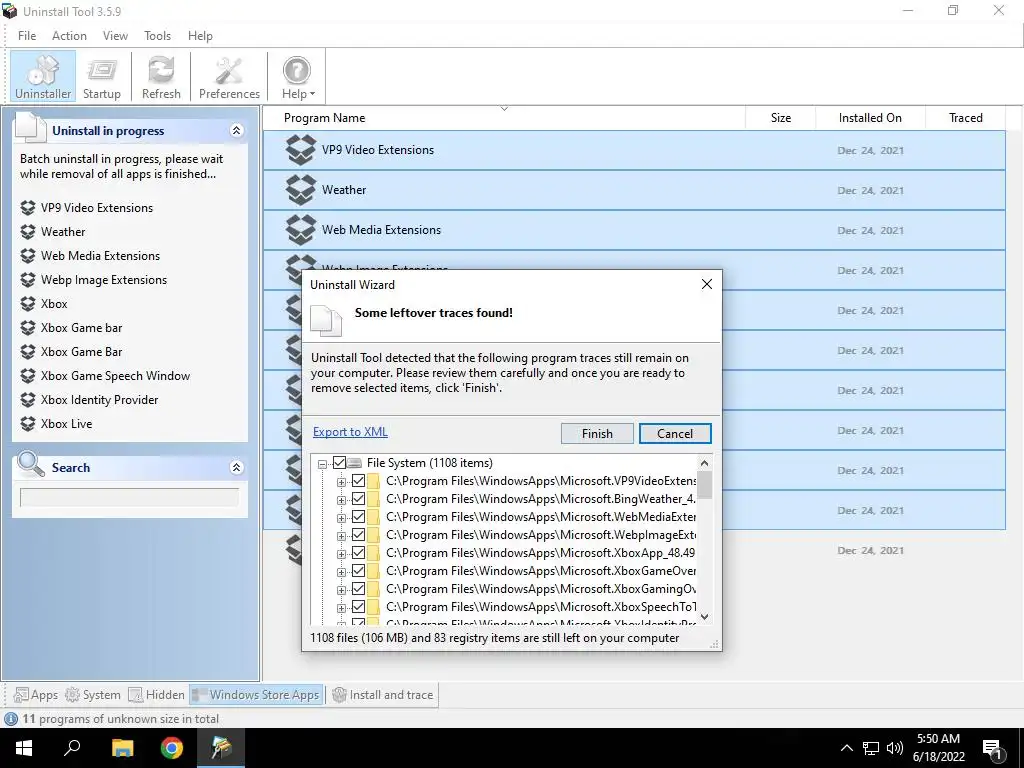Expand the WebpImageExtension folder node

[x=341, y=536]
